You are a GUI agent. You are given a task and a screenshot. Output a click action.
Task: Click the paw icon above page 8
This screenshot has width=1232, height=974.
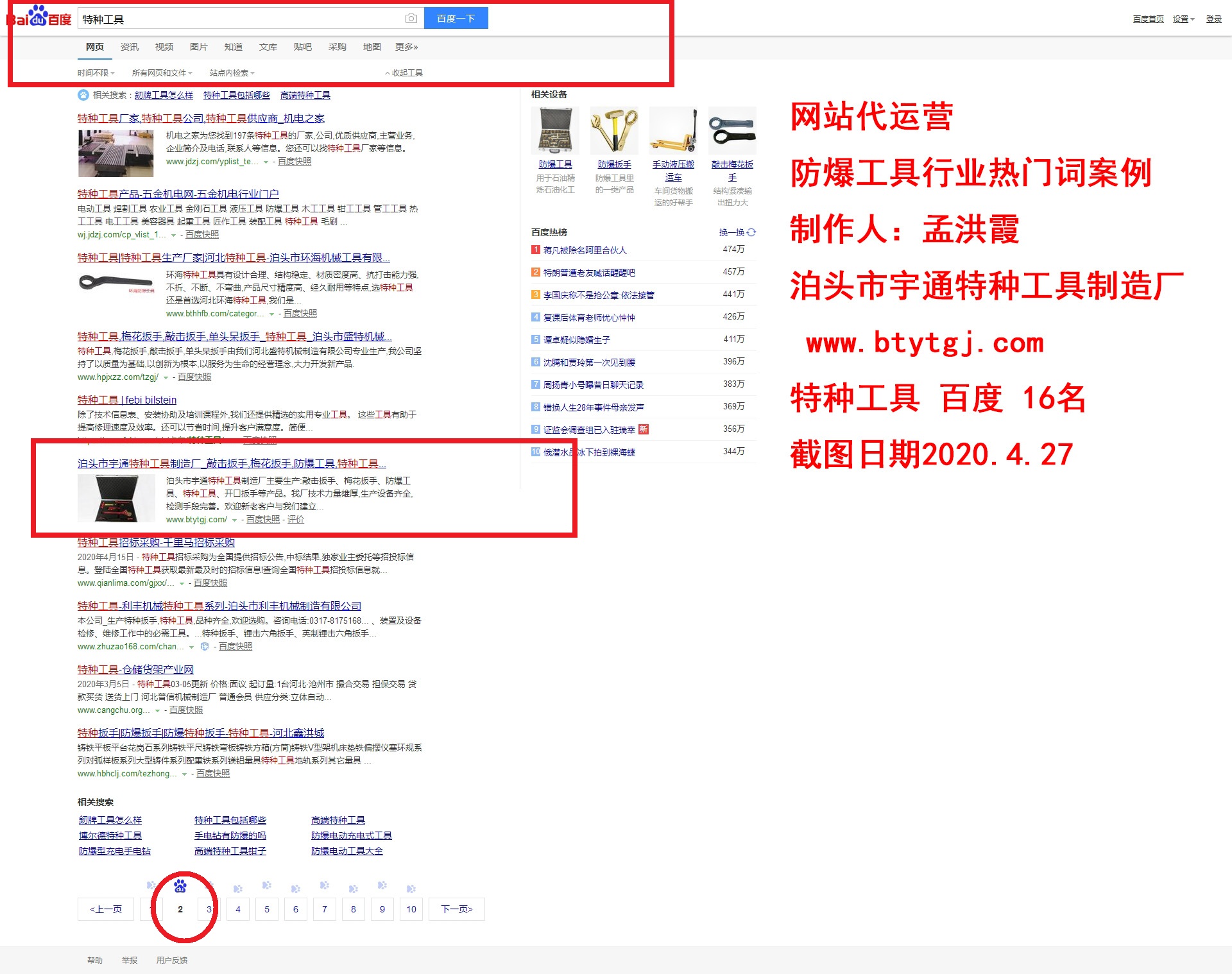point(353,889)
